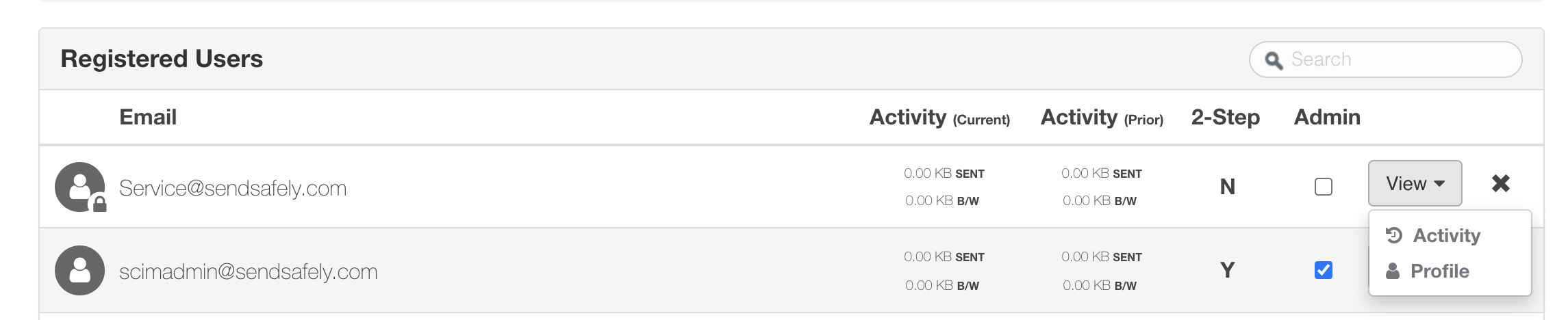This screenshot has height=320, width=1568.
Task: Click the Activity (Current) column header
Action: pyautogui.click(x=939, y=118)
